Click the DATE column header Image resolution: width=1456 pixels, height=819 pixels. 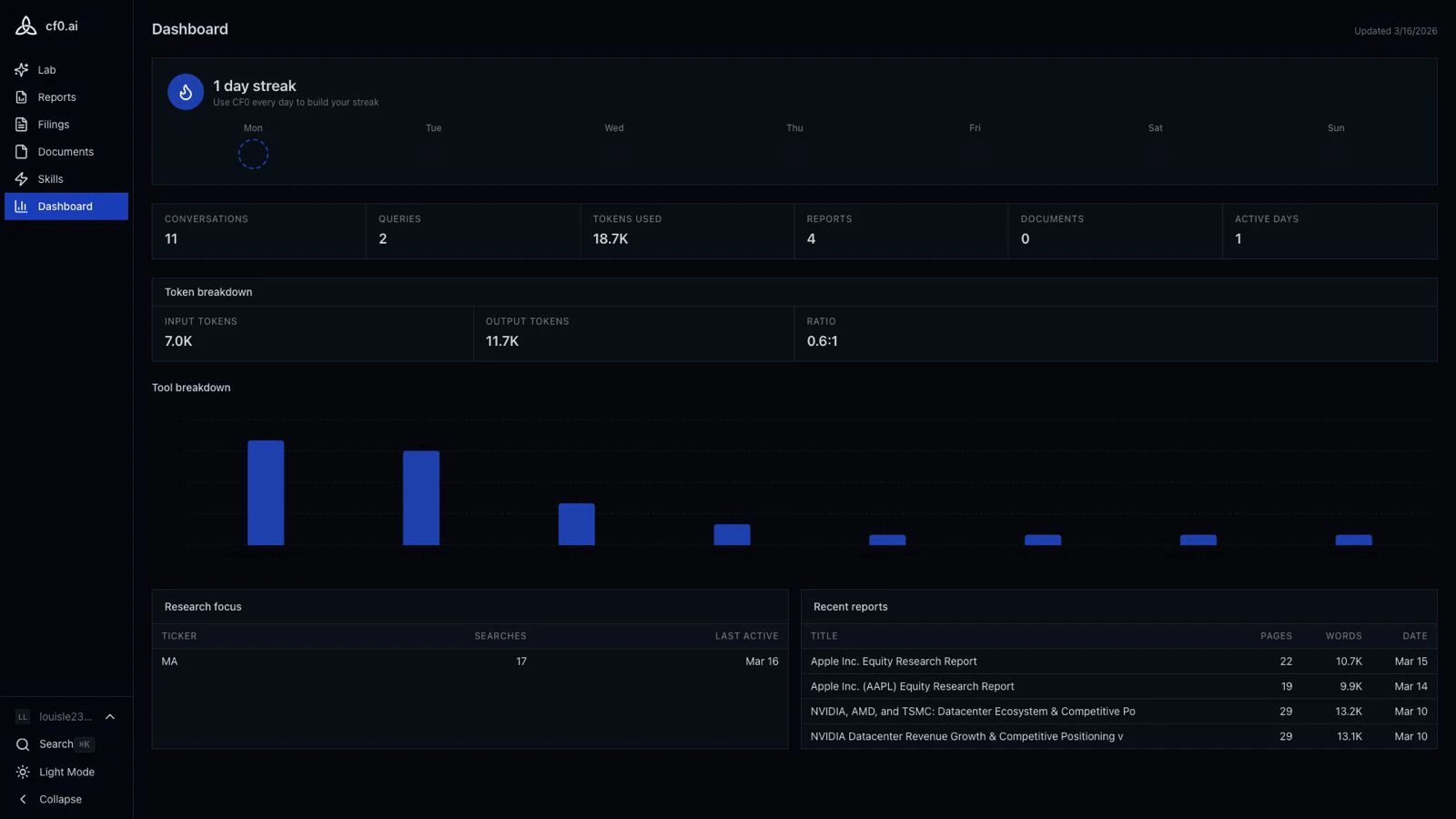coord(1415,636)
